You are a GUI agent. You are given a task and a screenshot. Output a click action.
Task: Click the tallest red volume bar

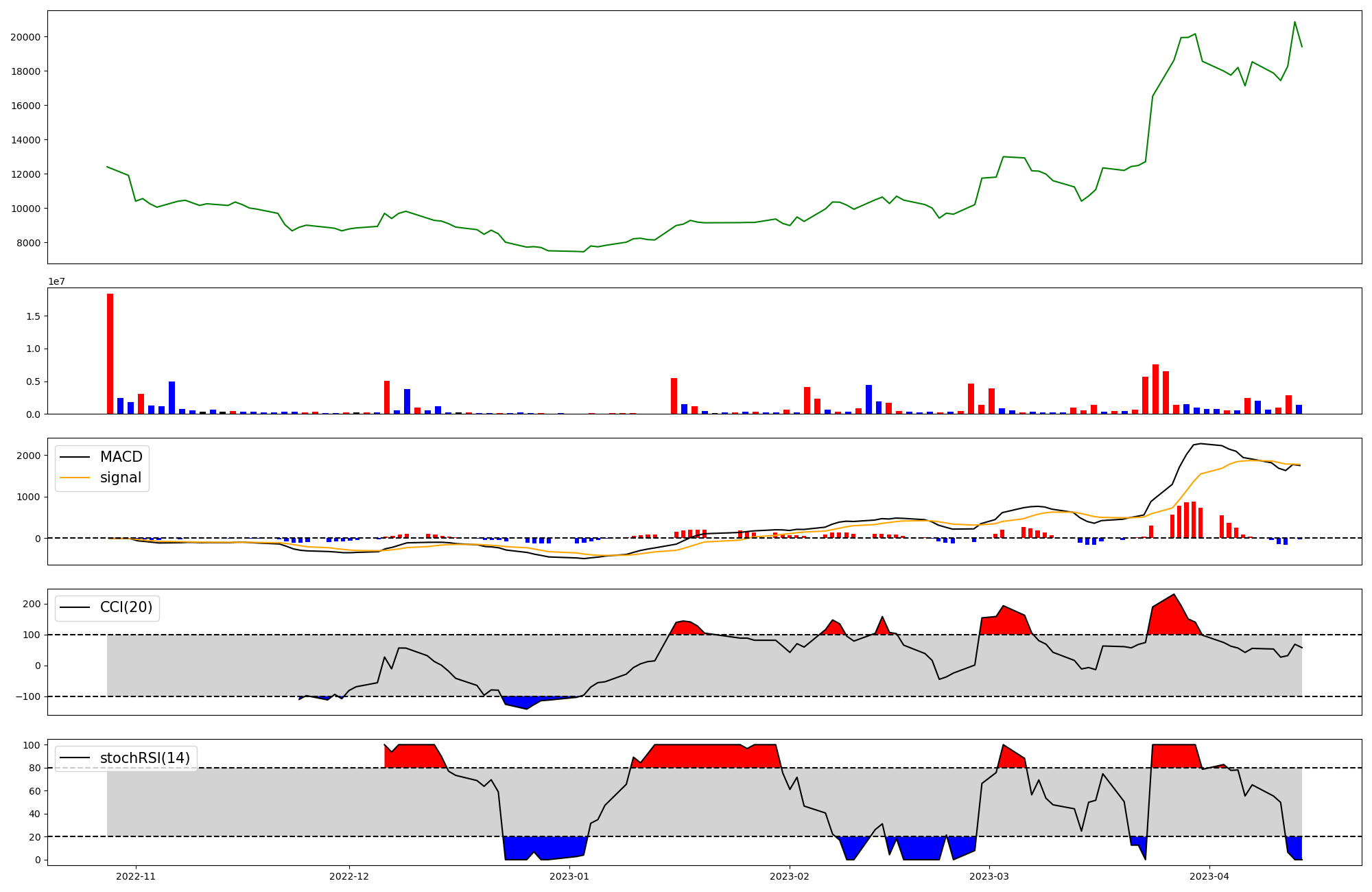pos(110,353)
